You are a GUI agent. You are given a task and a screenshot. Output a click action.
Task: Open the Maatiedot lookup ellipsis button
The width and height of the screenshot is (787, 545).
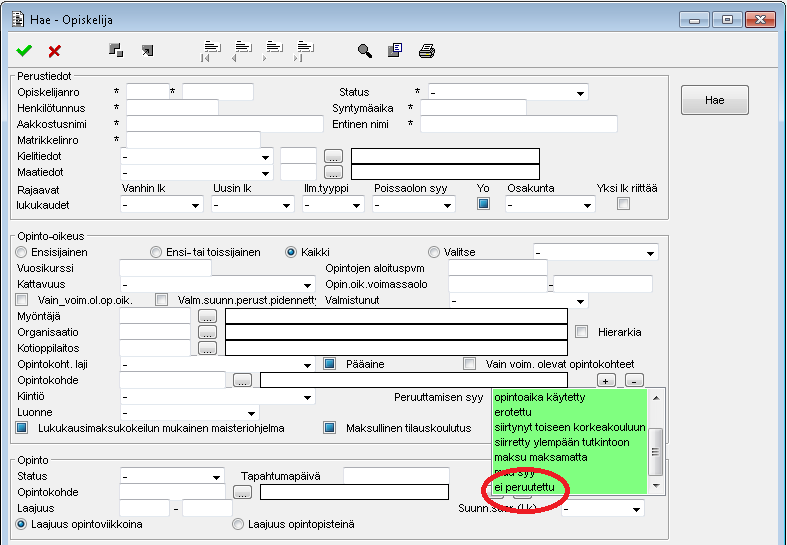pyautogui.click(x=333, y=172)
